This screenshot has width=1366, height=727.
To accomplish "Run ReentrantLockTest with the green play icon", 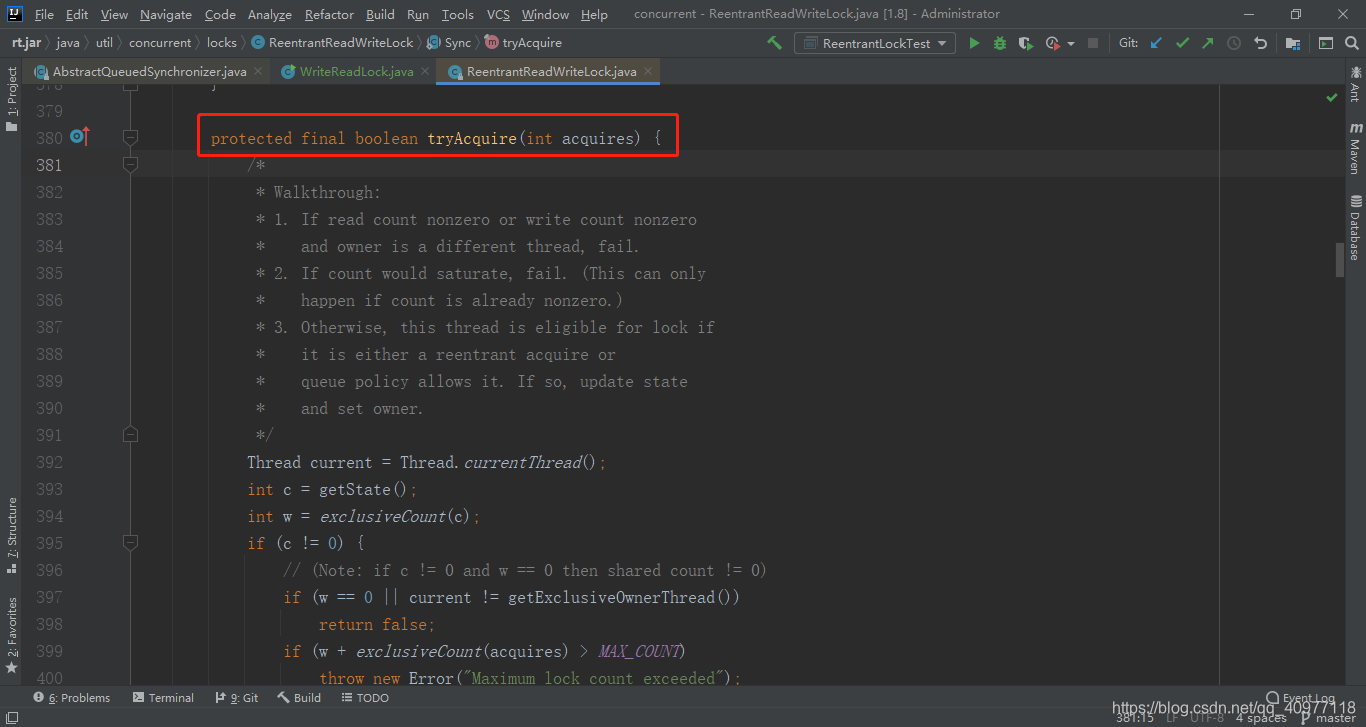I will point(974,43).
